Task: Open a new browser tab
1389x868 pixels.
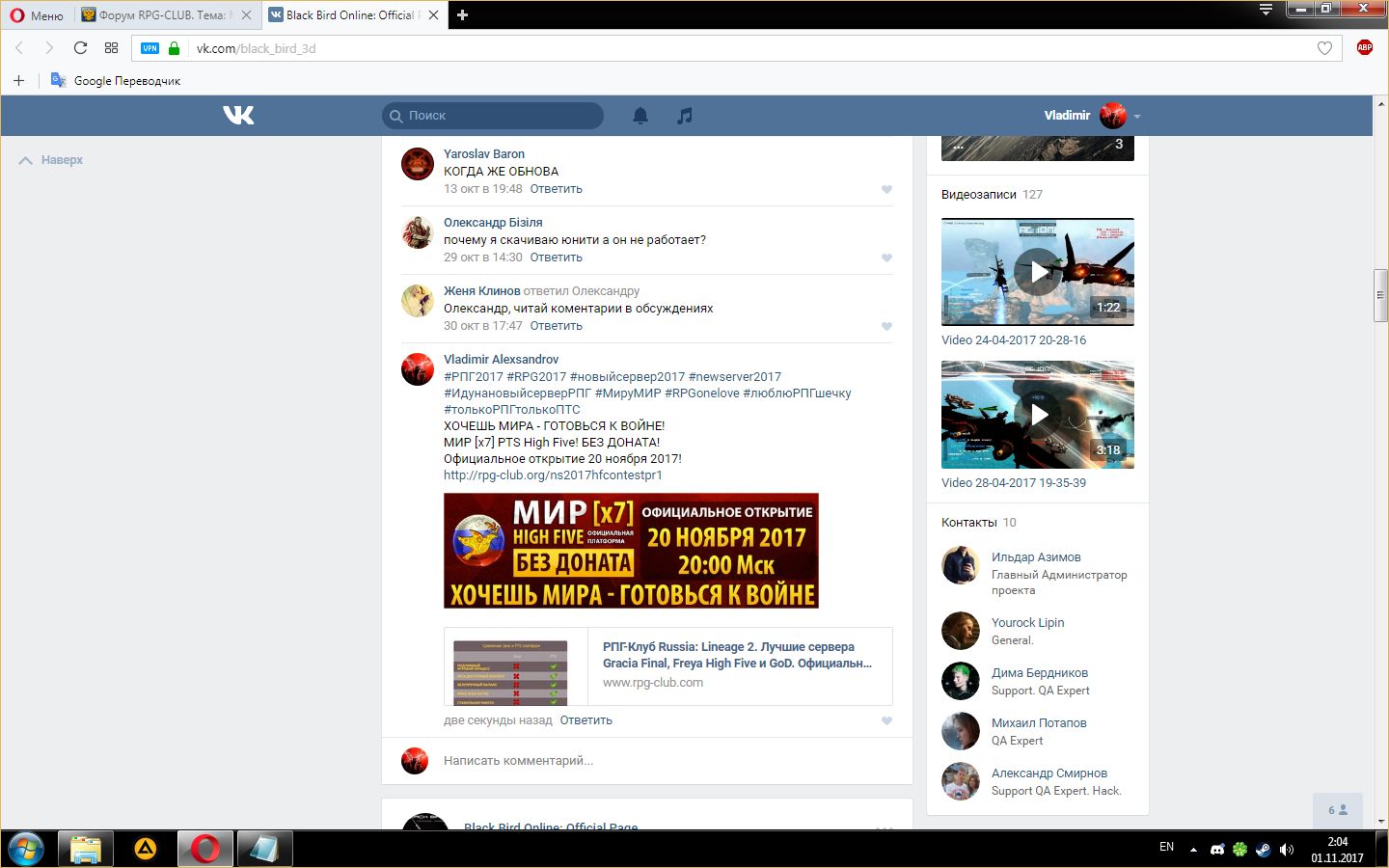Action: 462,15
